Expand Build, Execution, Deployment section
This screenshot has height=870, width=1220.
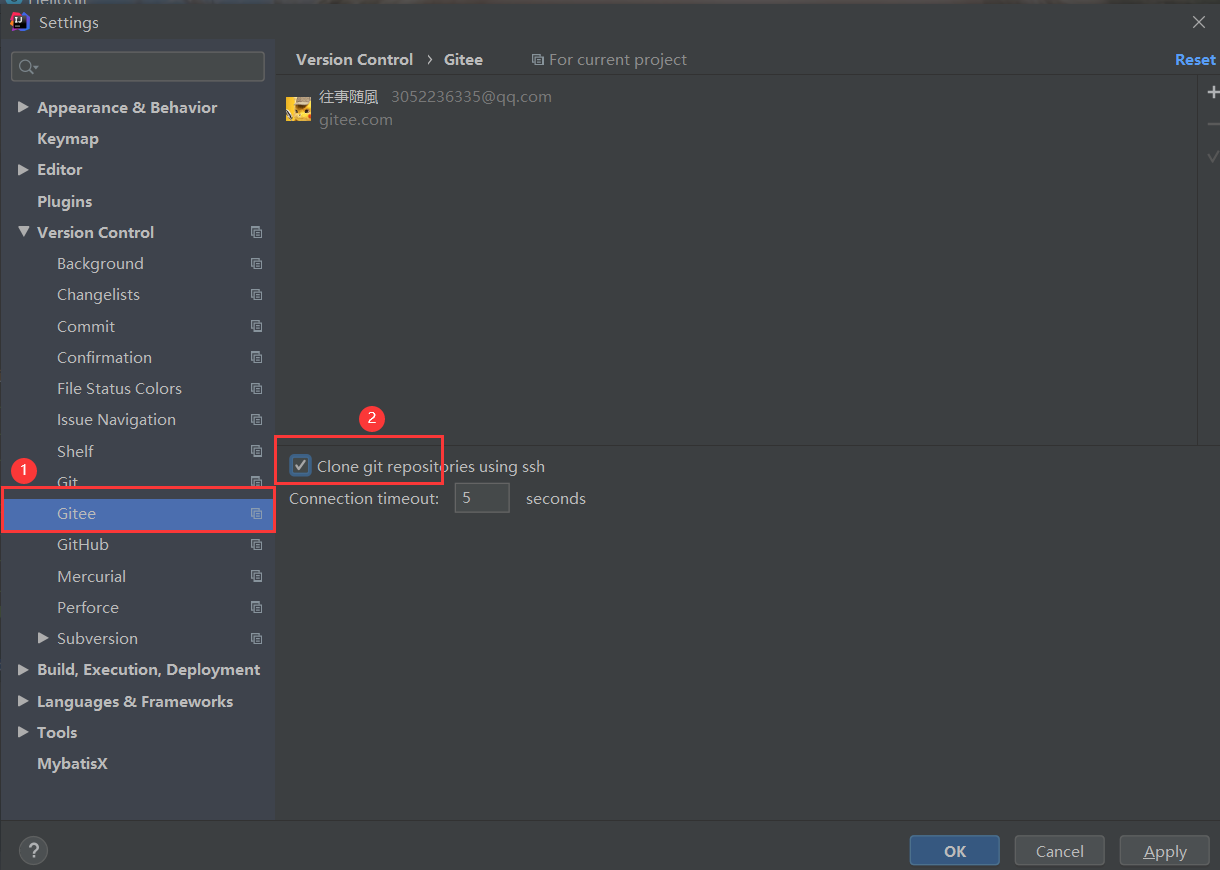click(23, 670)
